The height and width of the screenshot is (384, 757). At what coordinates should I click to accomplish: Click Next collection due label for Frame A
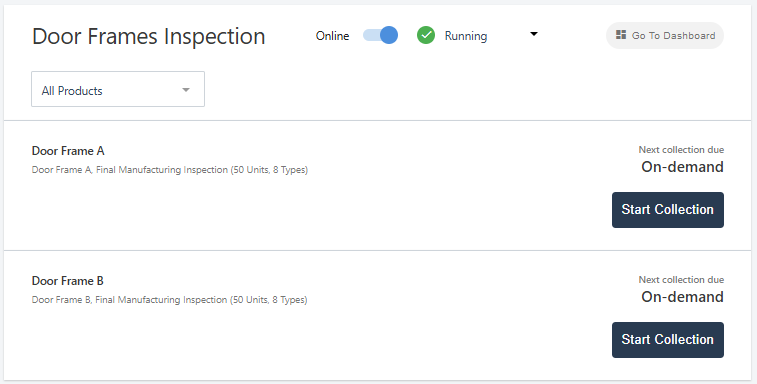coord(681,150)
